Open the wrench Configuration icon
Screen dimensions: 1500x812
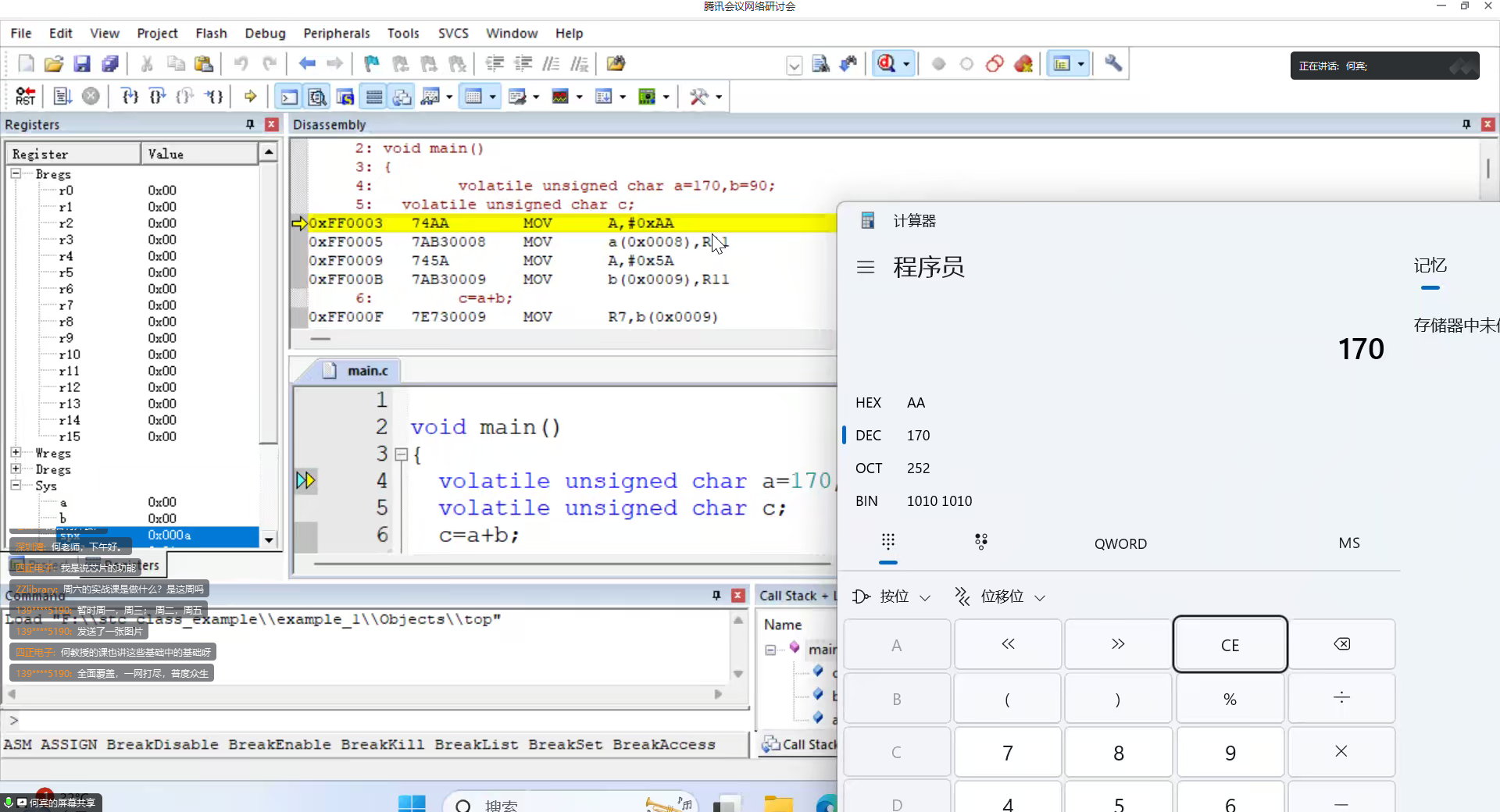pyautogui.click(x=1113, y=64)
